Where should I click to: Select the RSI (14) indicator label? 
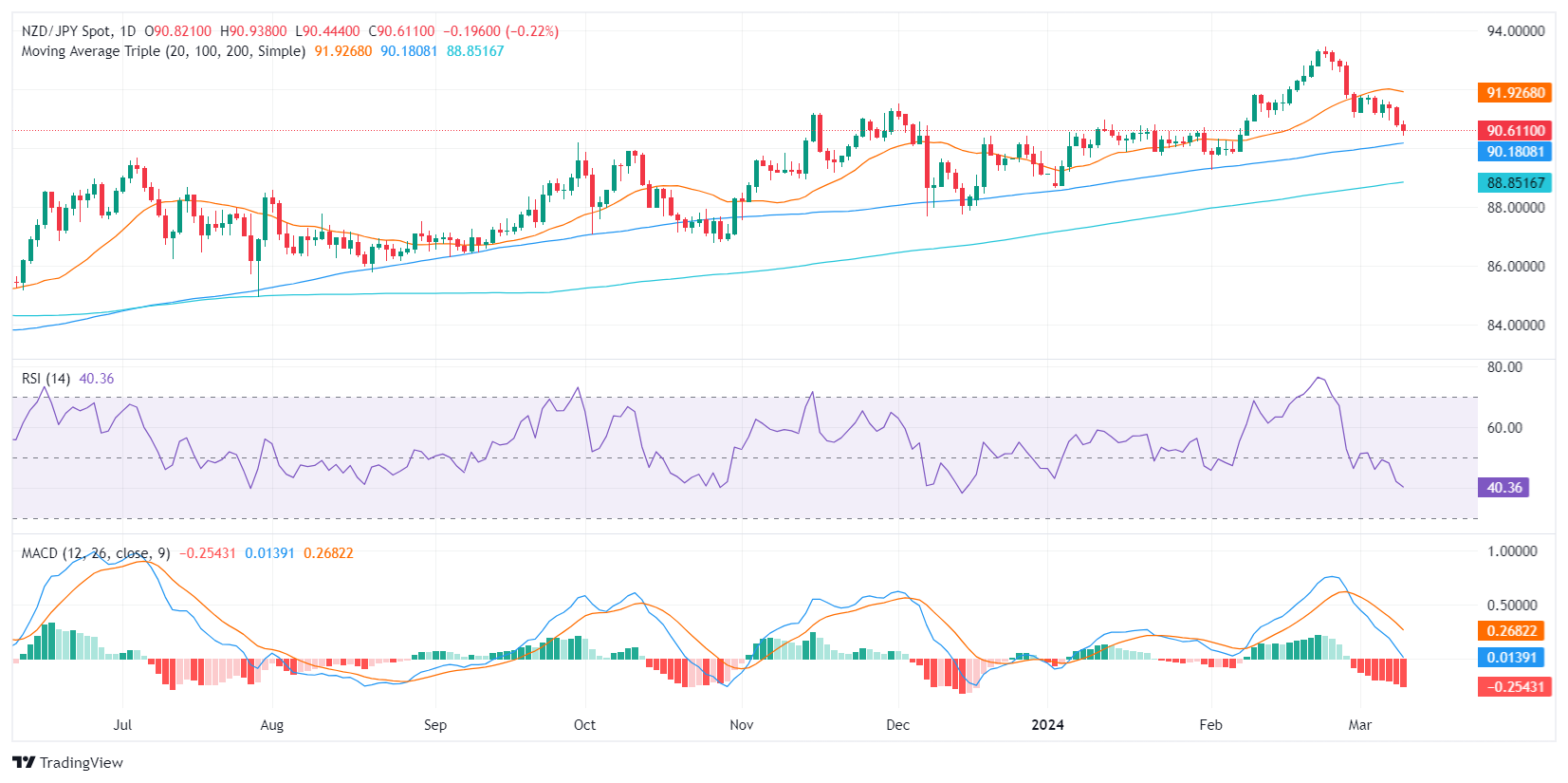tap(46, 379)
